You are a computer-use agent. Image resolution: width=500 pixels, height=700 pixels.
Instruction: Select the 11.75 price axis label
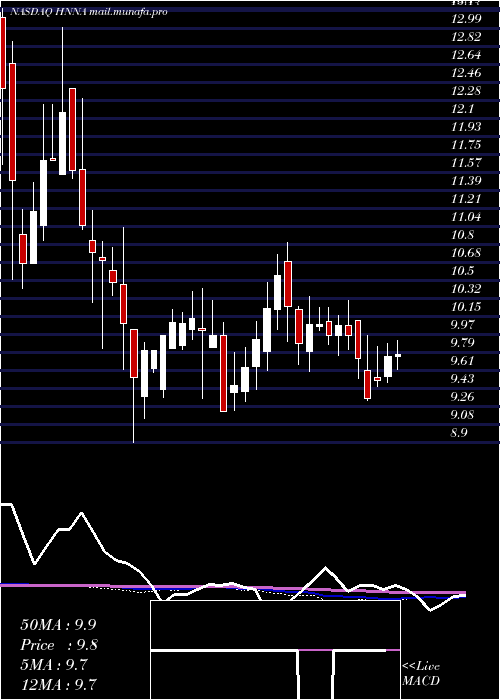(466, 145)
